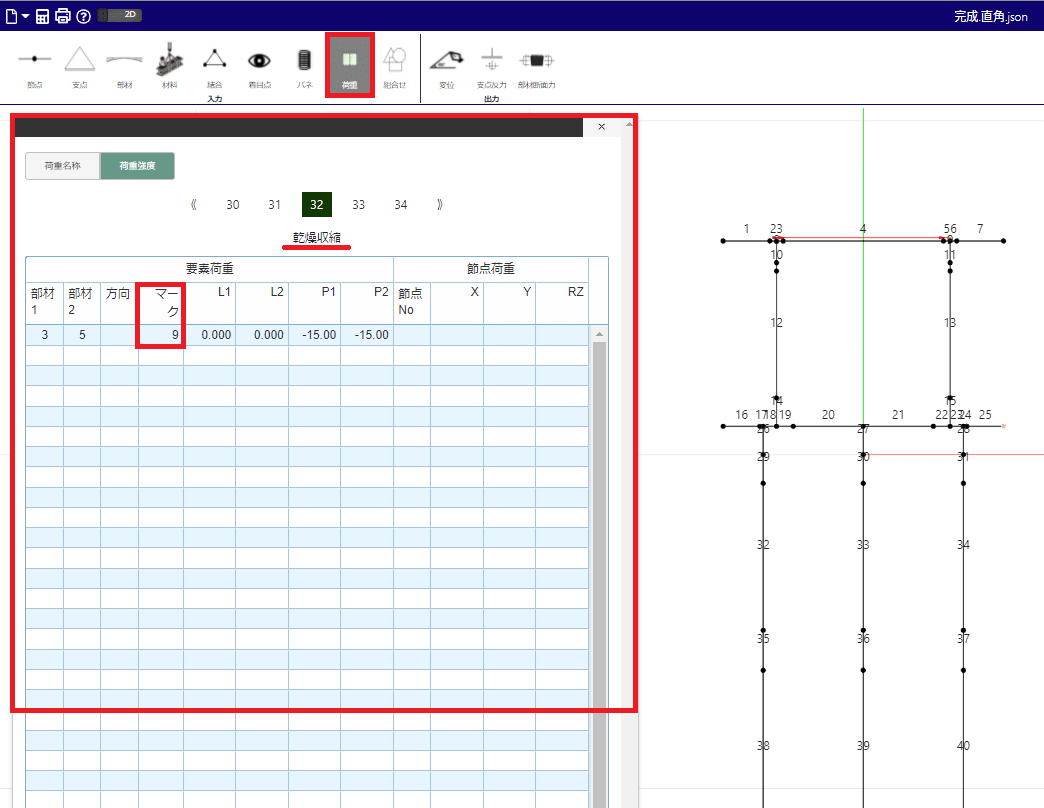1044x808 pixels.
Task: Click member label 12 in model view
Action: point(776,323)
